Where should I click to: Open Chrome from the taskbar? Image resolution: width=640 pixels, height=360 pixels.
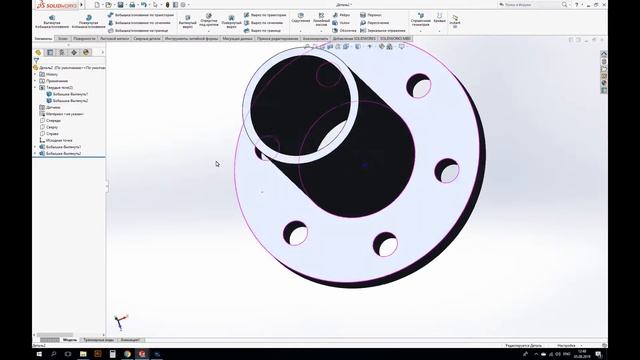(127, 354)
